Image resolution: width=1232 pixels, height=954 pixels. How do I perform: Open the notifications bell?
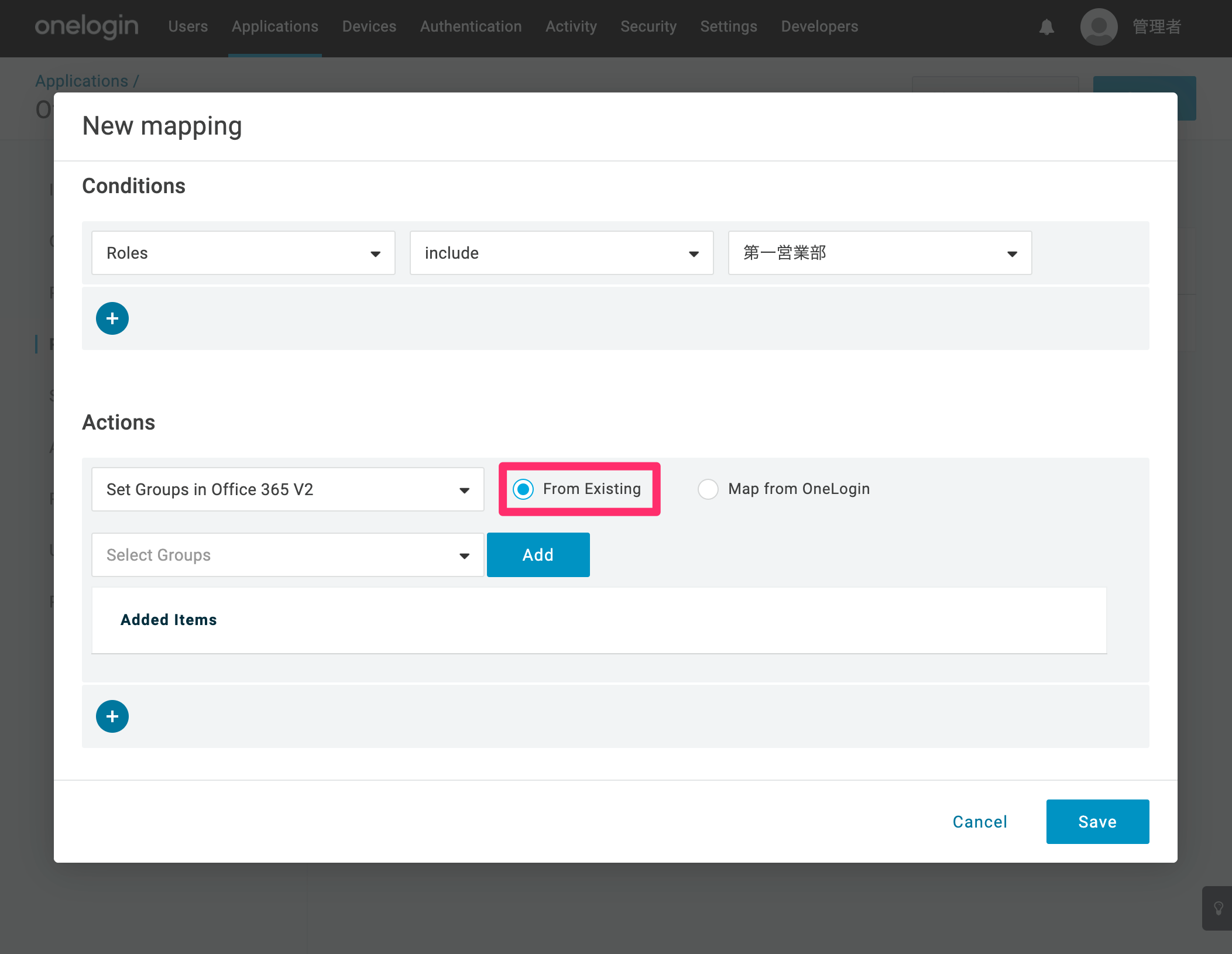(1046, 27)
